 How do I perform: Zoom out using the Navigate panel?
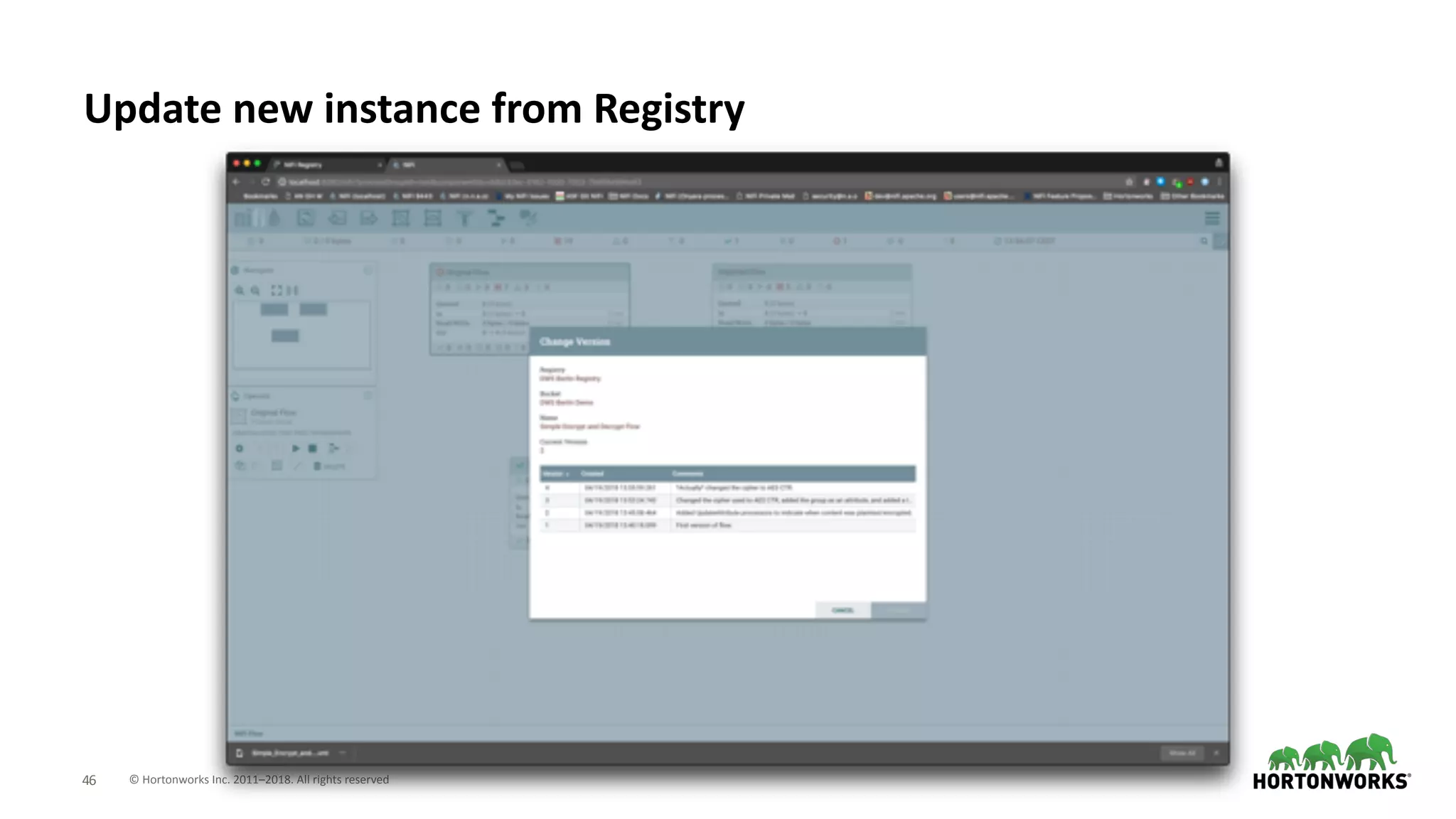pos(255,291)
